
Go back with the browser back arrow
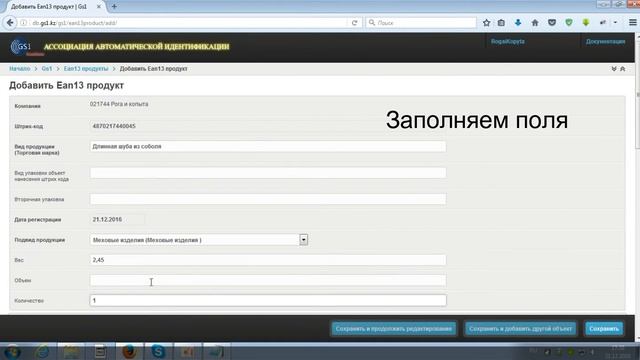[x=10, y=23]
